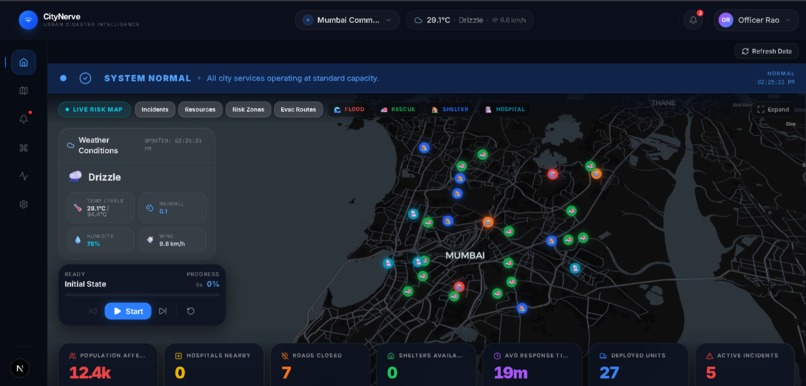Image resolution: width=806 pixels, height=386 pixels.
Task: Click the Initial State label
Action: (85, 284)
